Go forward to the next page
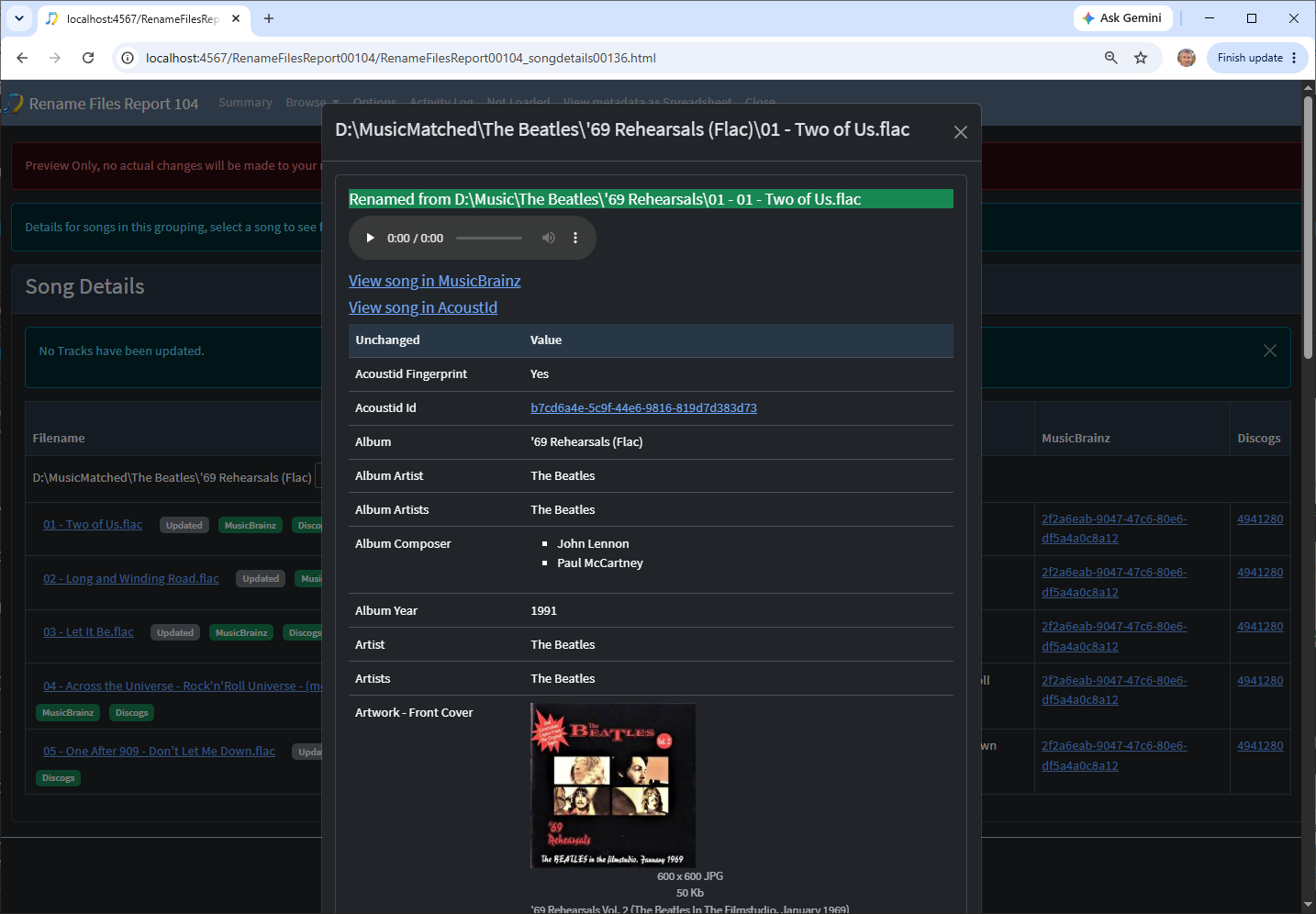Screen dimensions: 1316x914 tap(55, 58)
